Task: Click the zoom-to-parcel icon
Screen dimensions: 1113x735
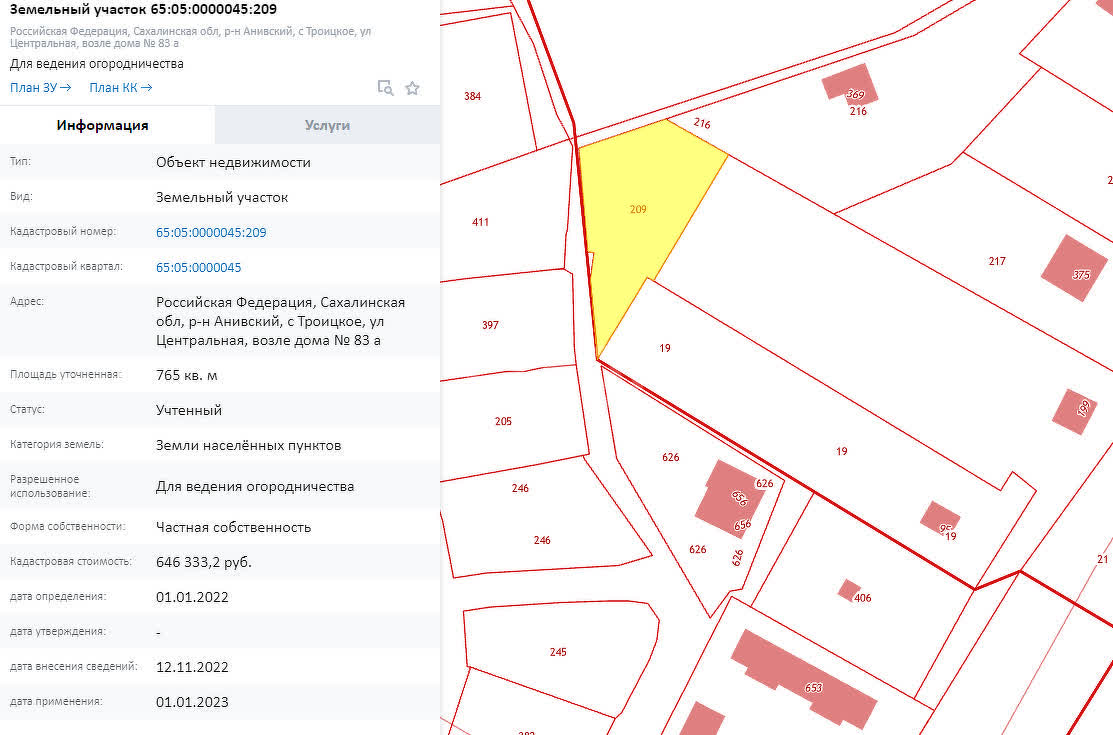Action: coord(386,88)
